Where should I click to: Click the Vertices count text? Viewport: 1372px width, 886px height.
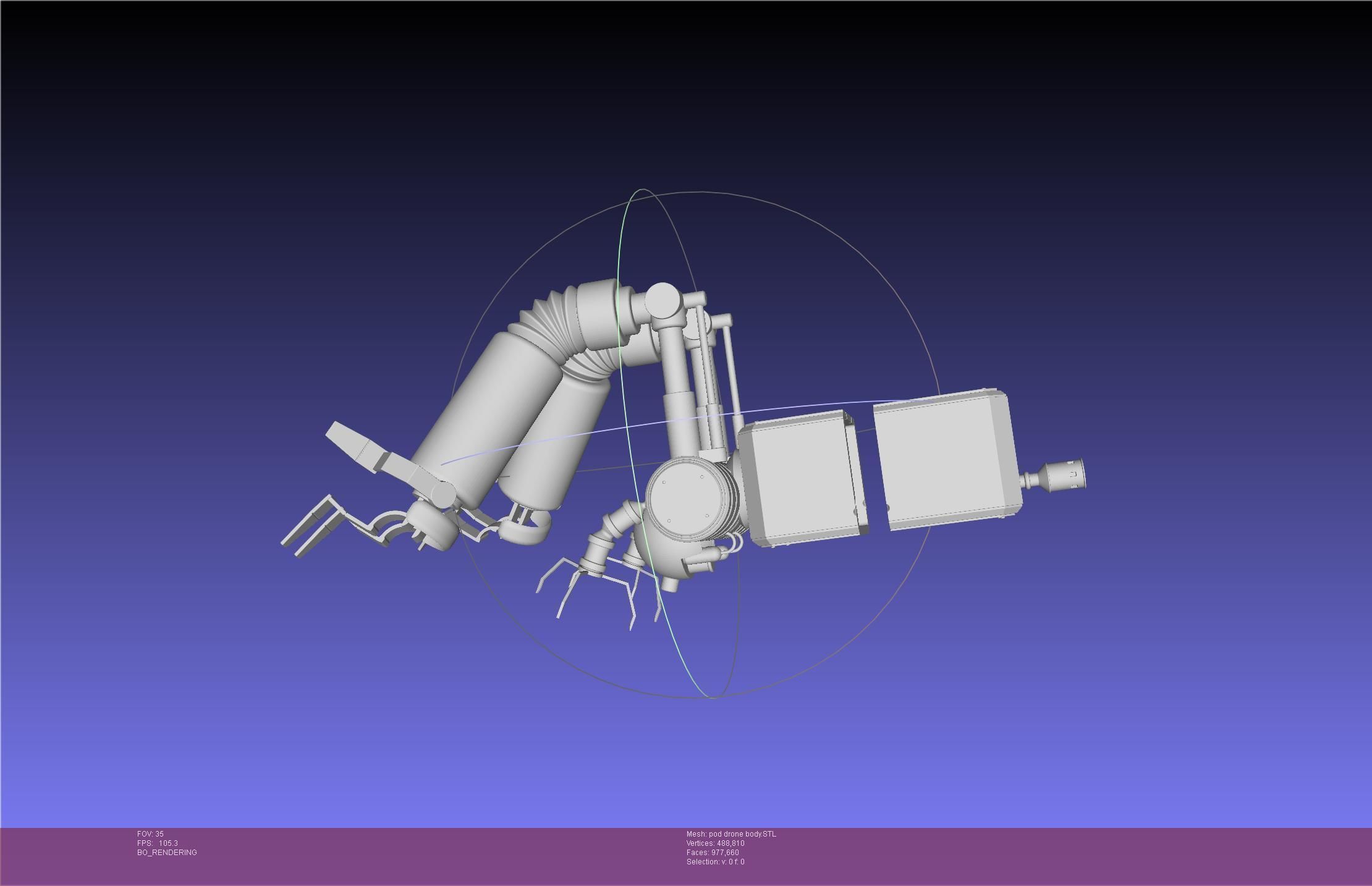[x=715, y=843]
